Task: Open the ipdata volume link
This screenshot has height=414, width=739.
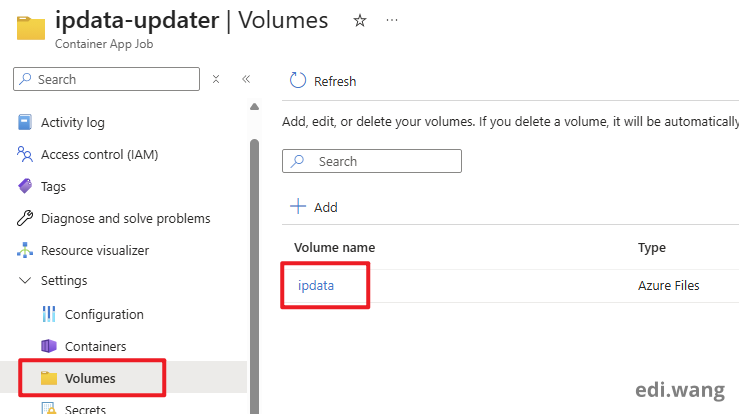Action: click(x=316, y=286)
